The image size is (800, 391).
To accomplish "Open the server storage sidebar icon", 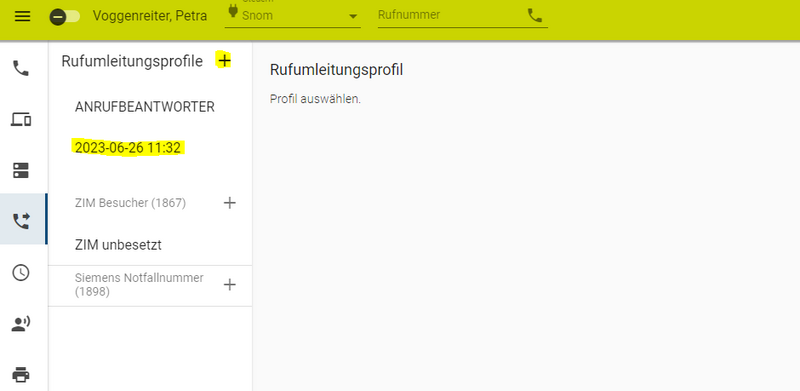I will [21, 170].
